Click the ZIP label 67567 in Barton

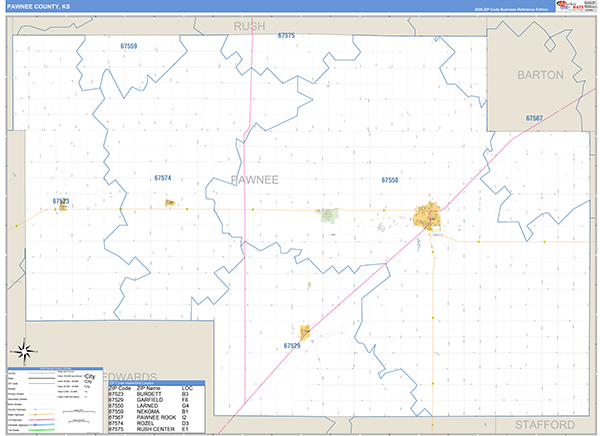(534, 118)
